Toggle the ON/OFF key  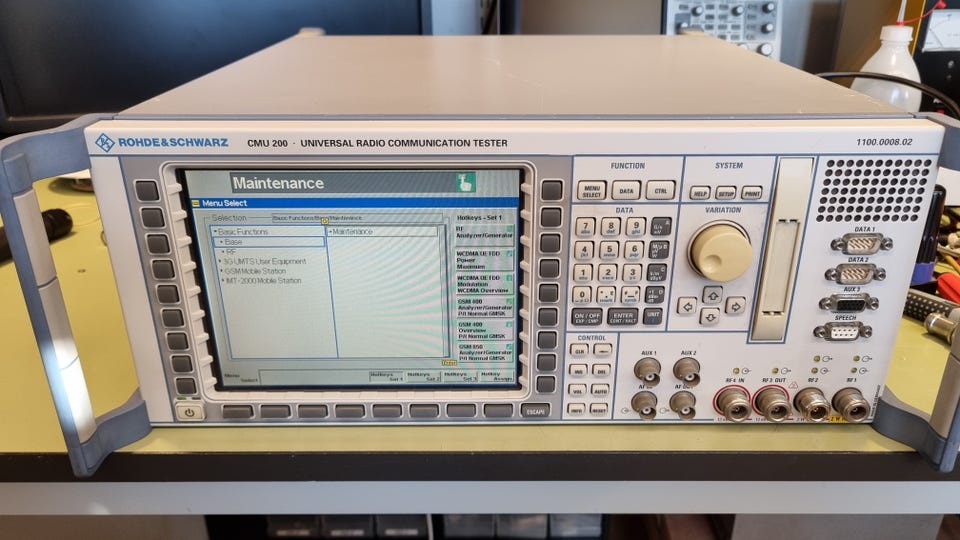[587, 317]
